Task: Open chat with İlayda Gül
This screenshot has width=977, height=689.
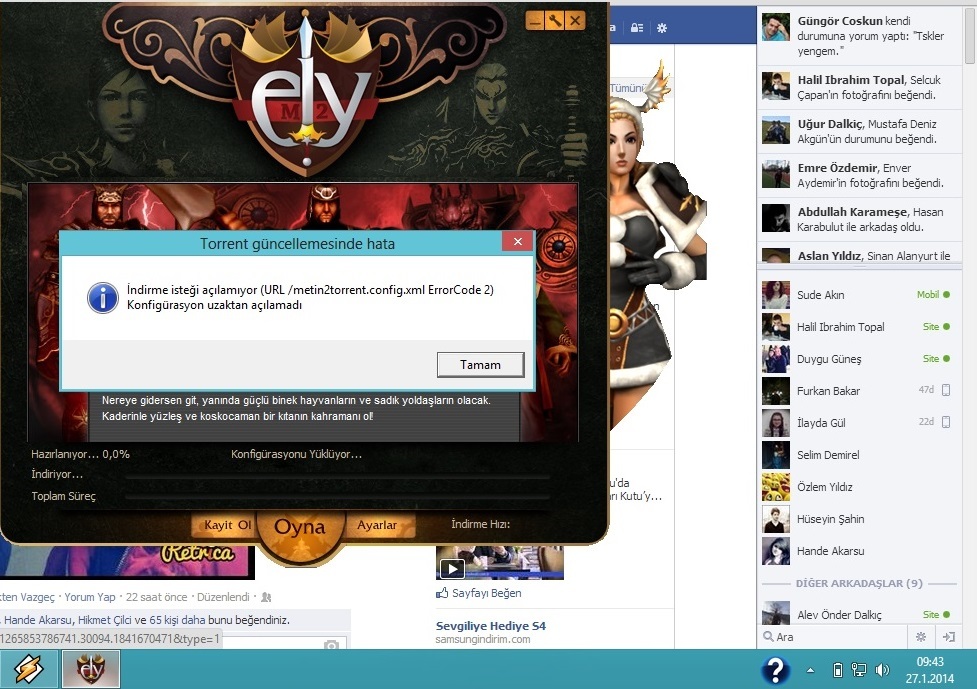Action: 859,422
